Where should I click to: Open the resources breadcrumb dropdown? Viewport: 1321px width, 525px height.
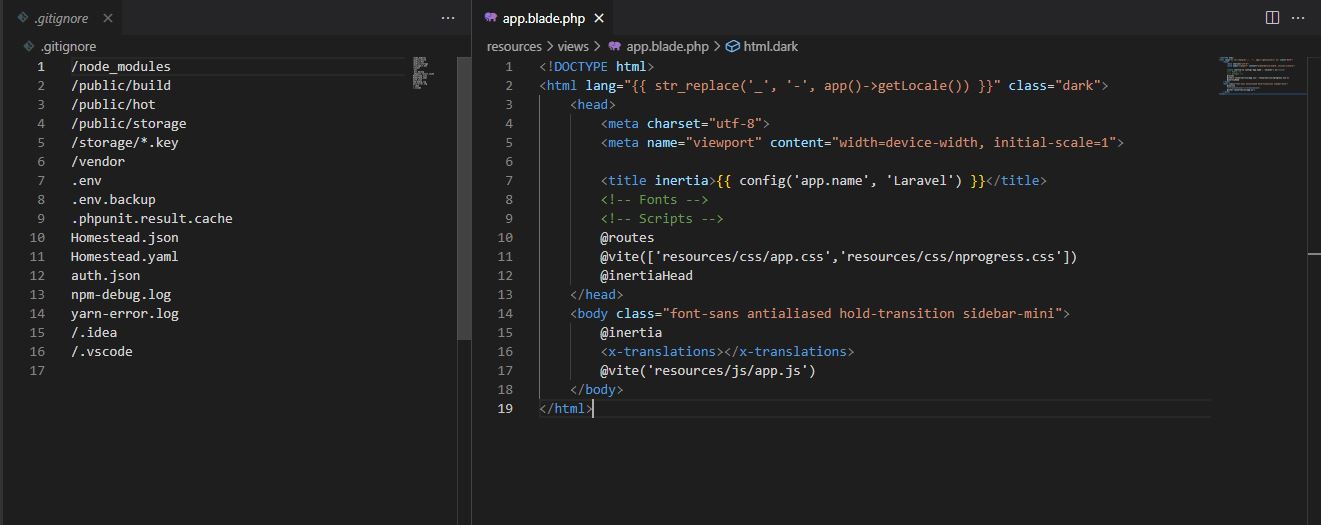[514, 46]
